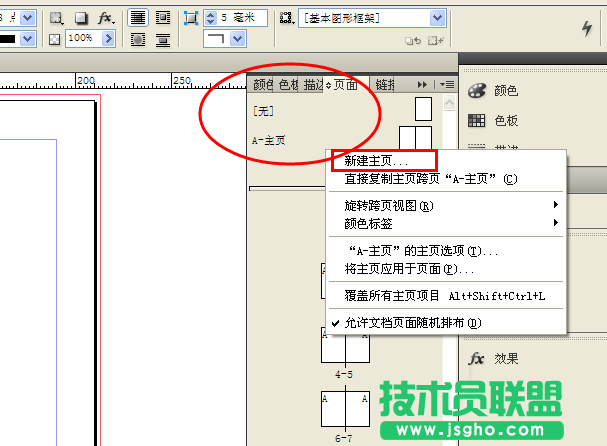
Task: Select the no text wrap icon
Action: [138, 18]
